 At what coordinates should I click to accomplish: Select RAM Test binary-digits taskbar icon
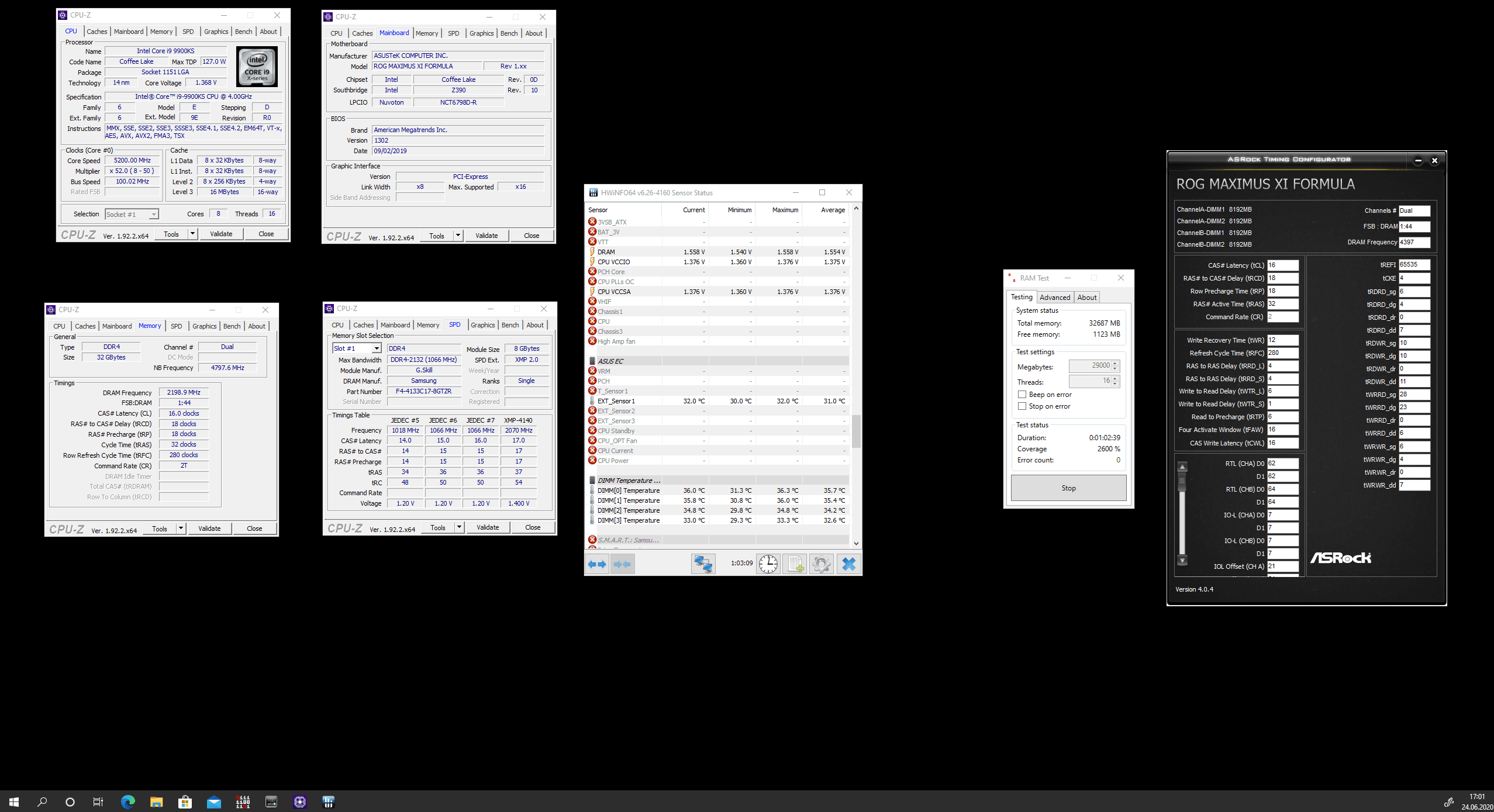(243, 801)
